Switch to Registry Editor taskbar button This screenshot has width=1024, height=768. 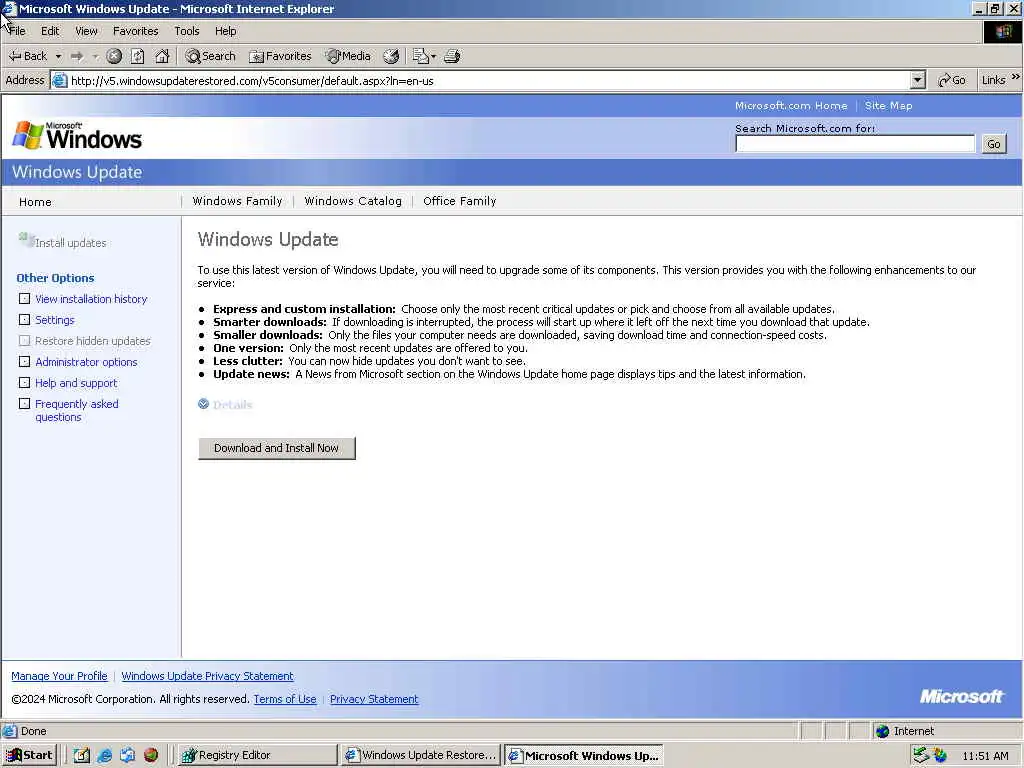(x=257, y=755)
